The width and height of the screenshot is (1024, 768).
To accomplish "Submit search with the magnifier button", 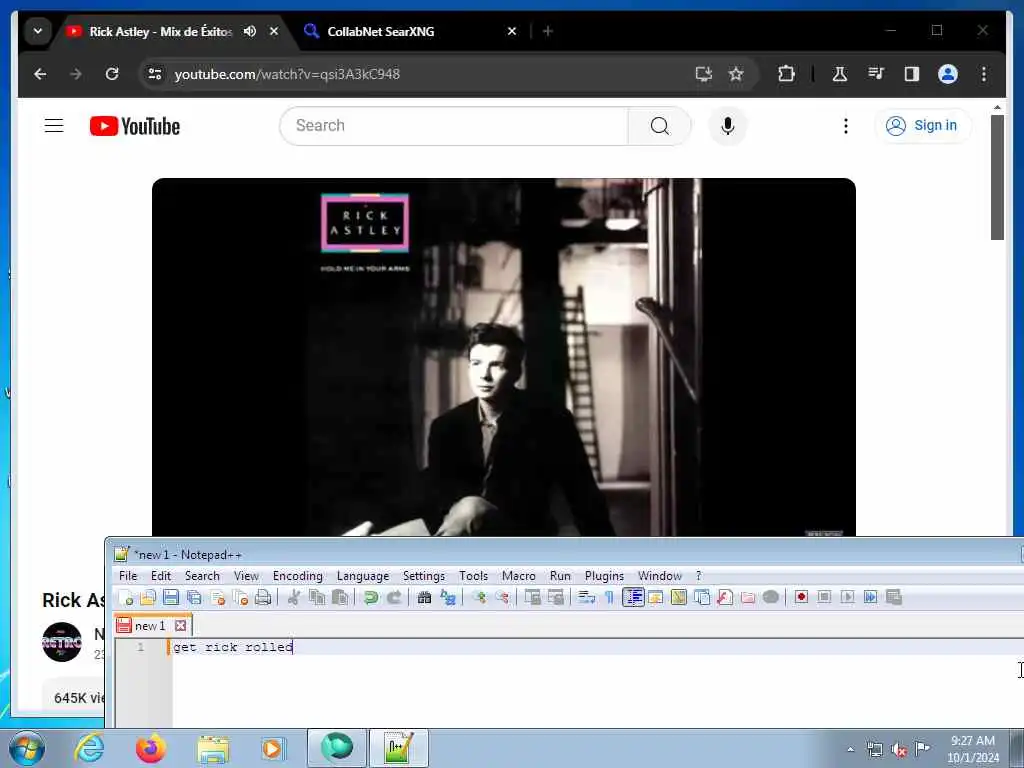I will click(x=660, y=125).
